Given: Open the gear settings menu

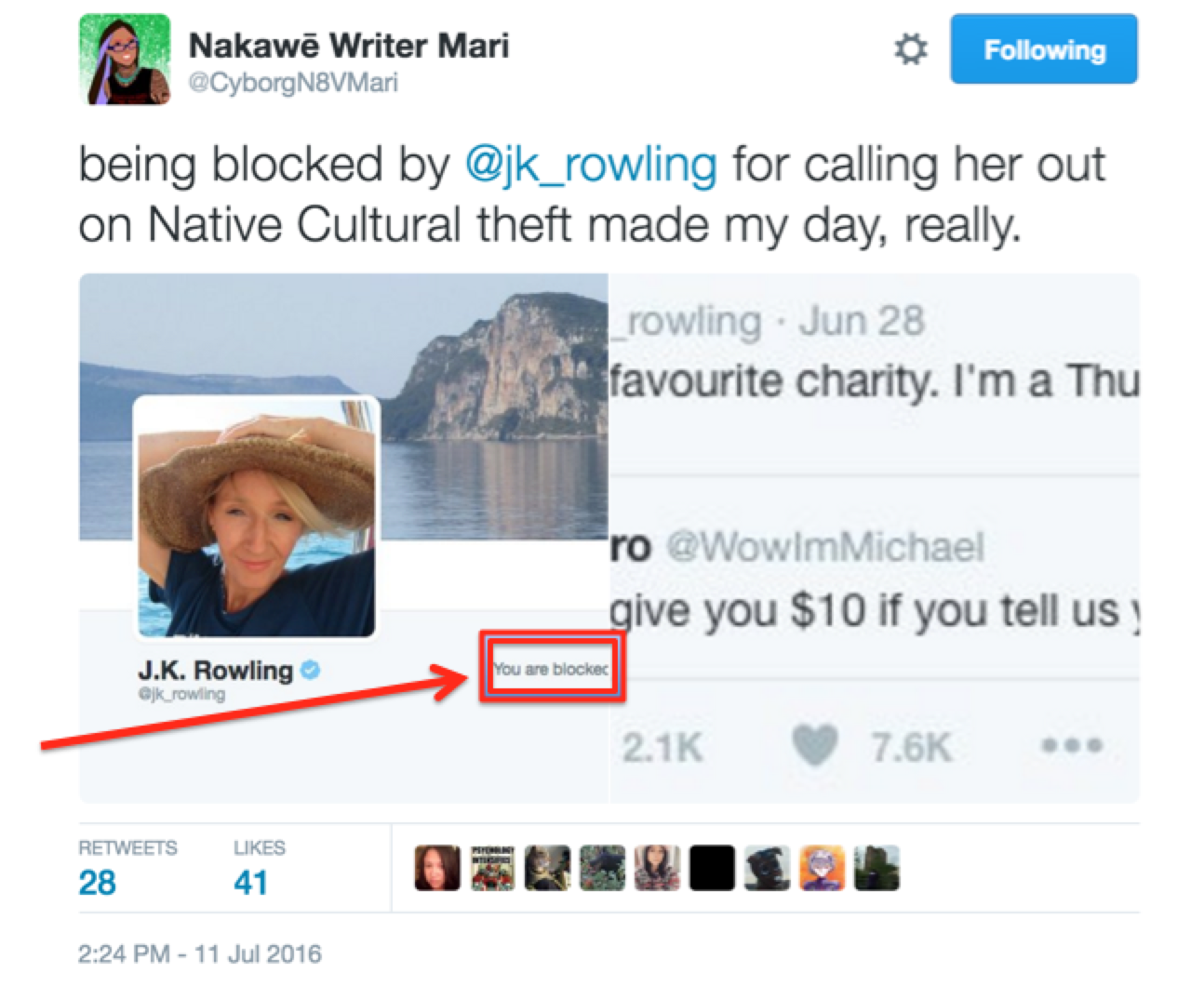Looking at the screenshot, I should pyautogui.click(x=909, y=49).
